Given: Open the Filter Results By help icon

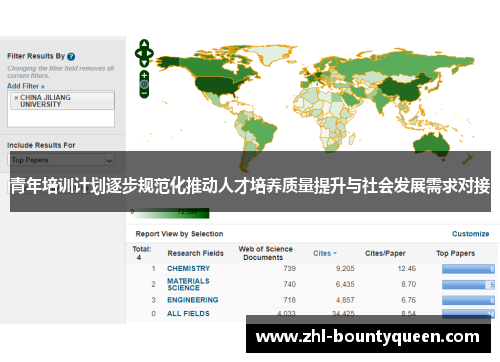Looking at the screenshot, I should coord(71,56).
